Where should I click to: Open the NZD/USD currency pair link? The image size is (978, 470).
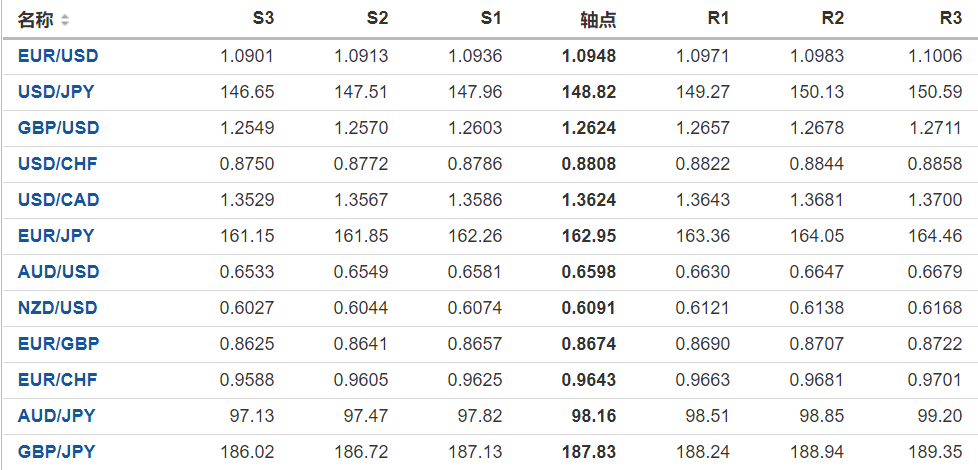(58, 308)
